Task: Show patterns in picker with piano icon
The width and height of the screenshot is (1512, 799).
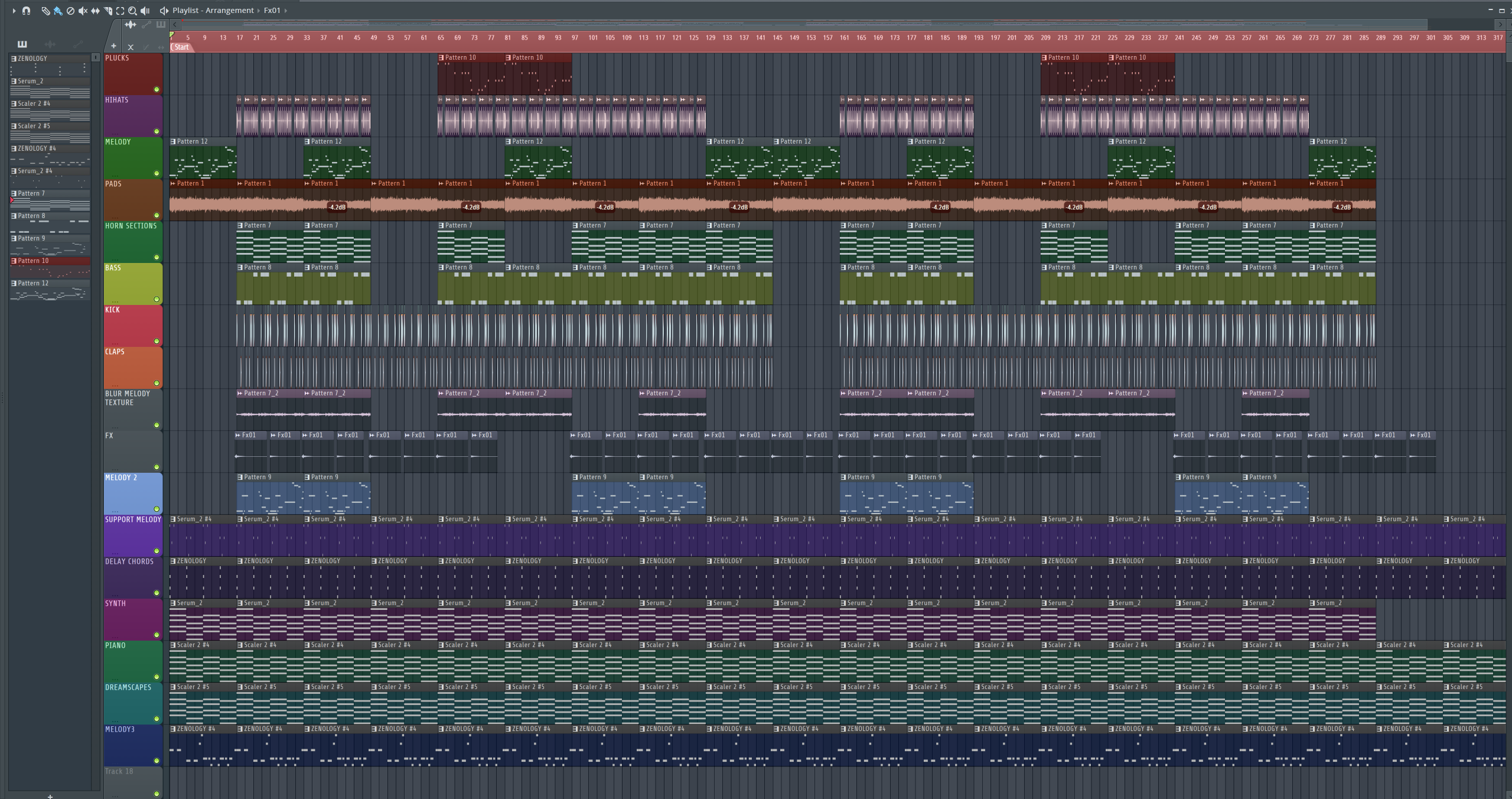Action: pos(22,44)
